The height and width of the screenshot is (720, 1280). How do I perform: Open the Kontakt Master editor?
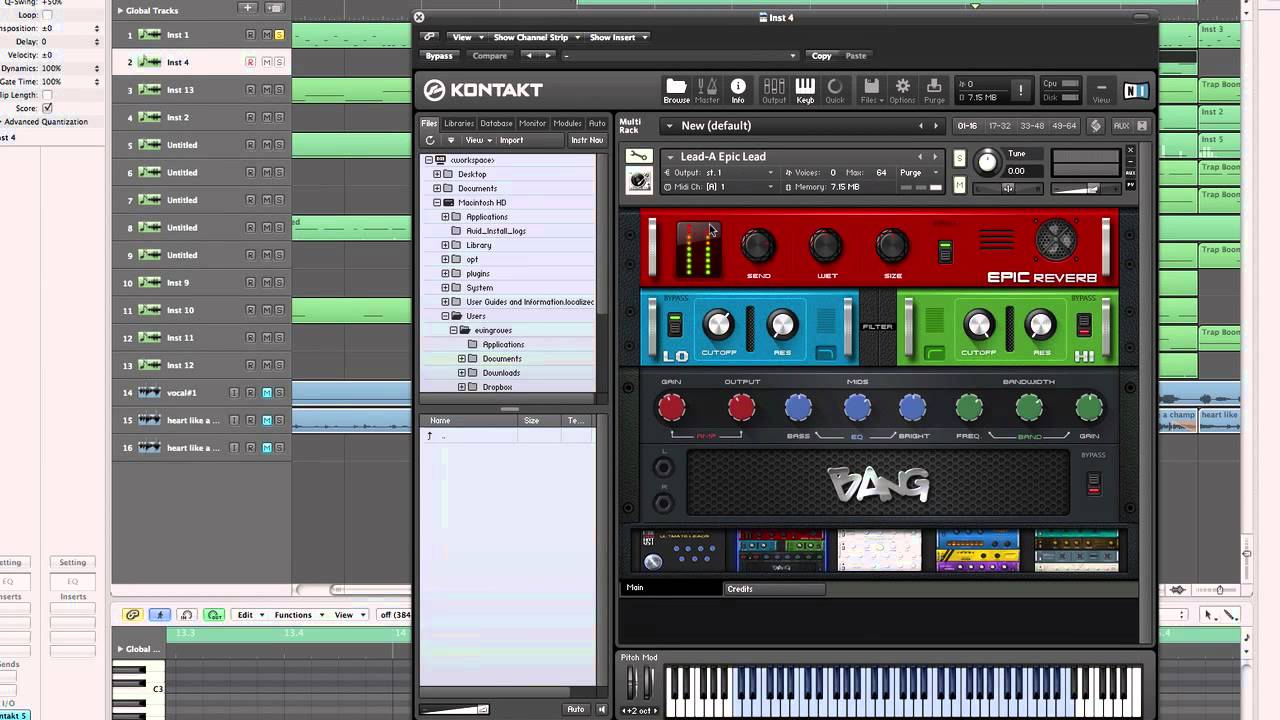point(707,90)
